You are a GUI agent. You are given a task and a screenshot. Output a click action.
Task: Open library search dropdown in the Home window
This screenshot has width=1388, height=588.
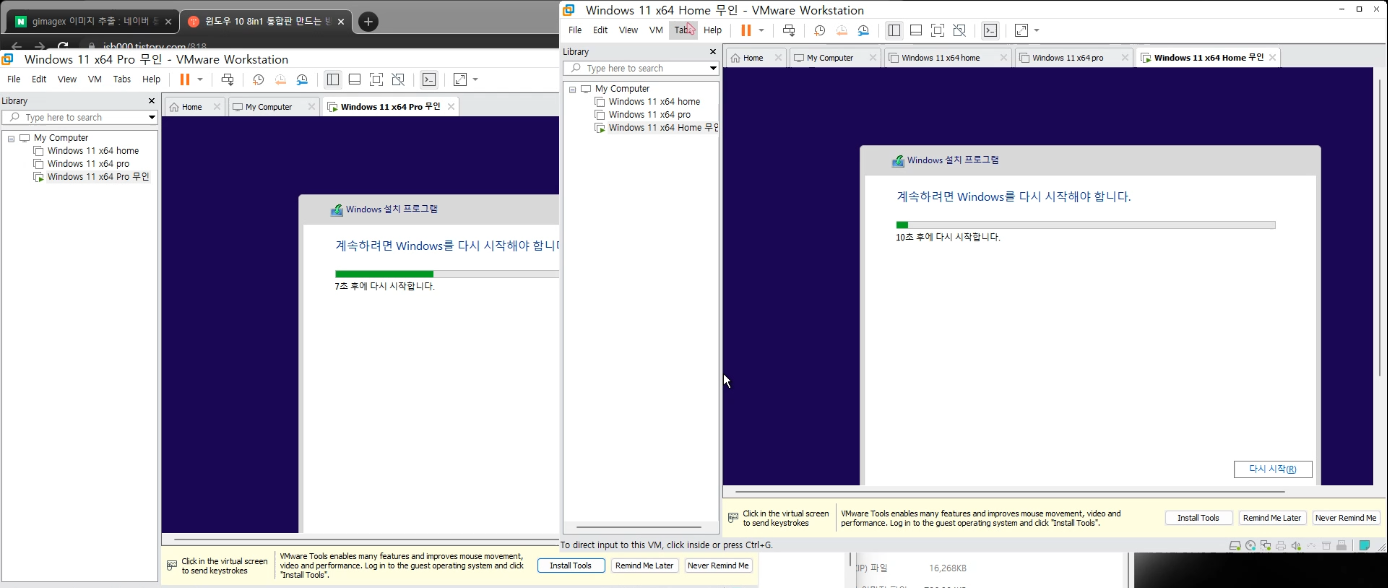click(x=713, y=68)
